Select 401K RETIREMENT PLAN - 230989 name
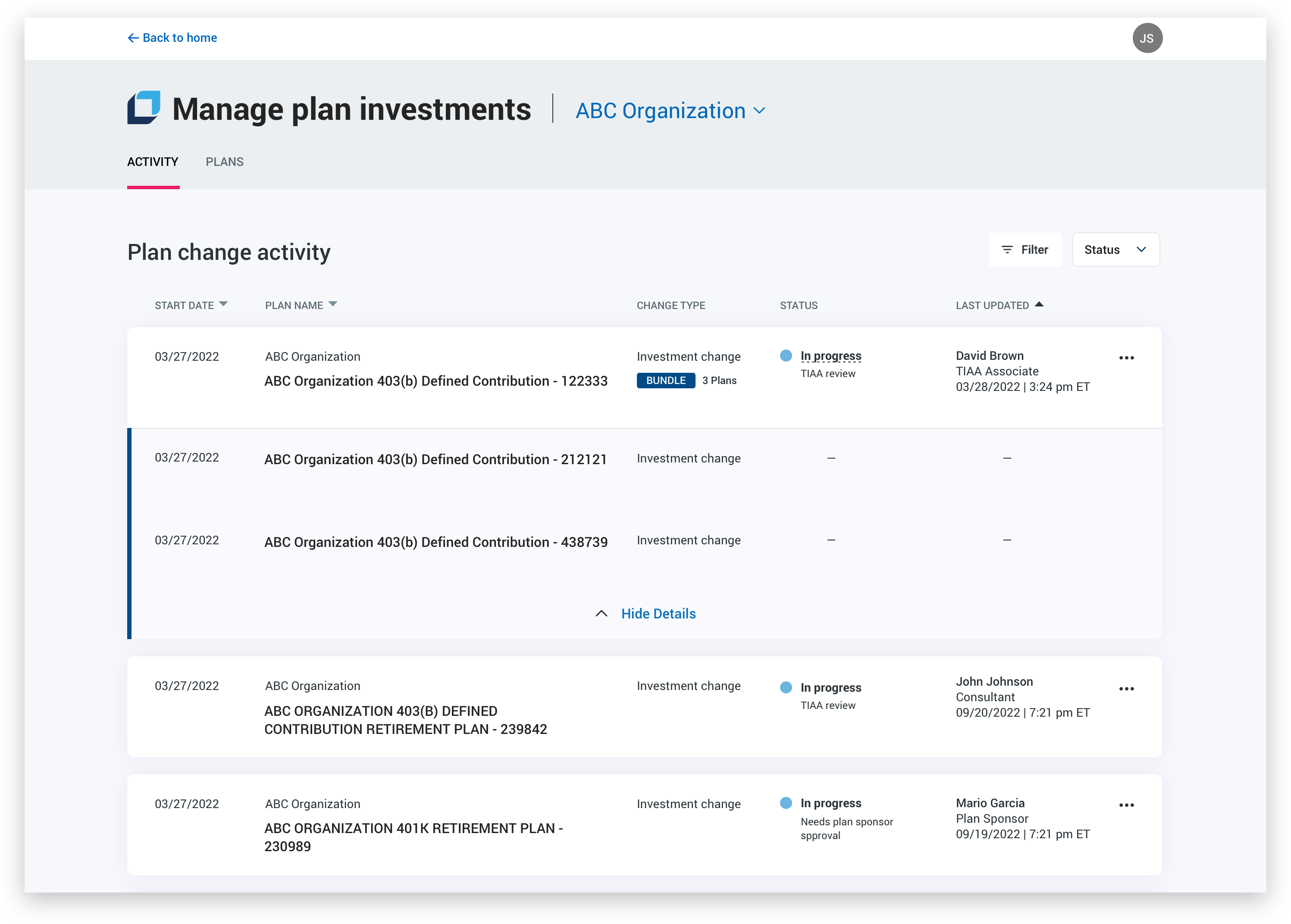This screenshot has width=1291, height=924. tap(413, 837)
